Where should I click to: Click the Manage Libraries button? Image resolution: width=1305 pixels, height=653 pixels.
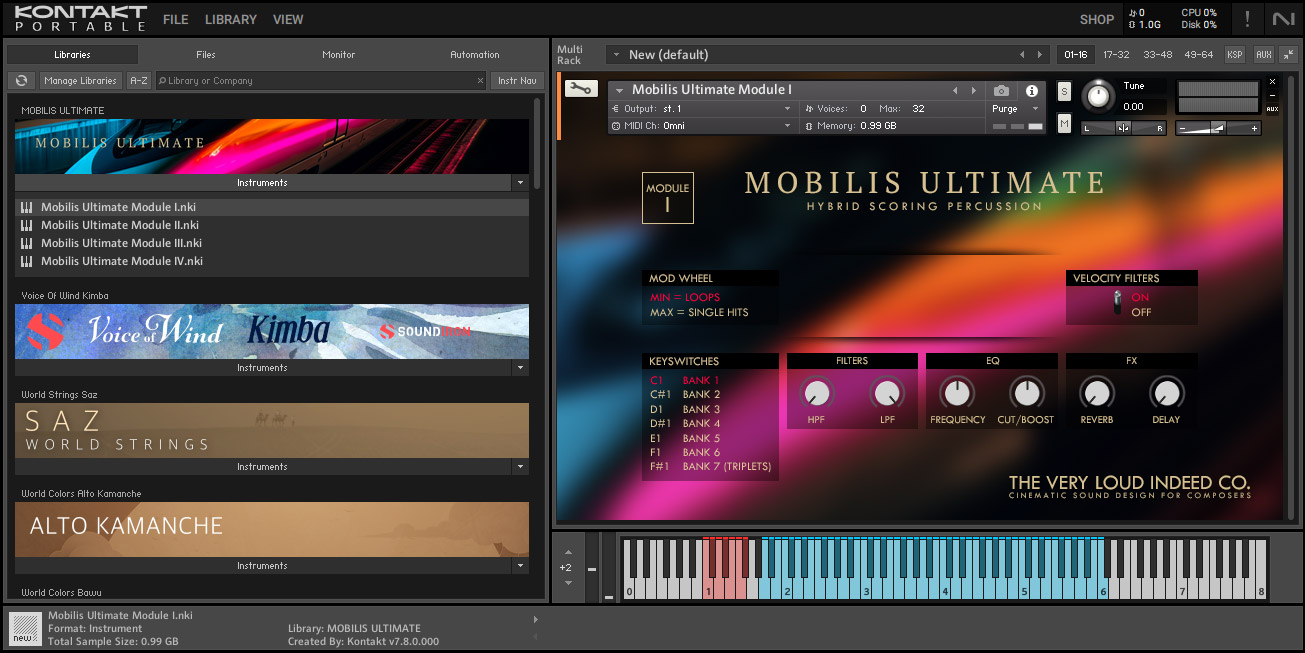click(80, 81)
